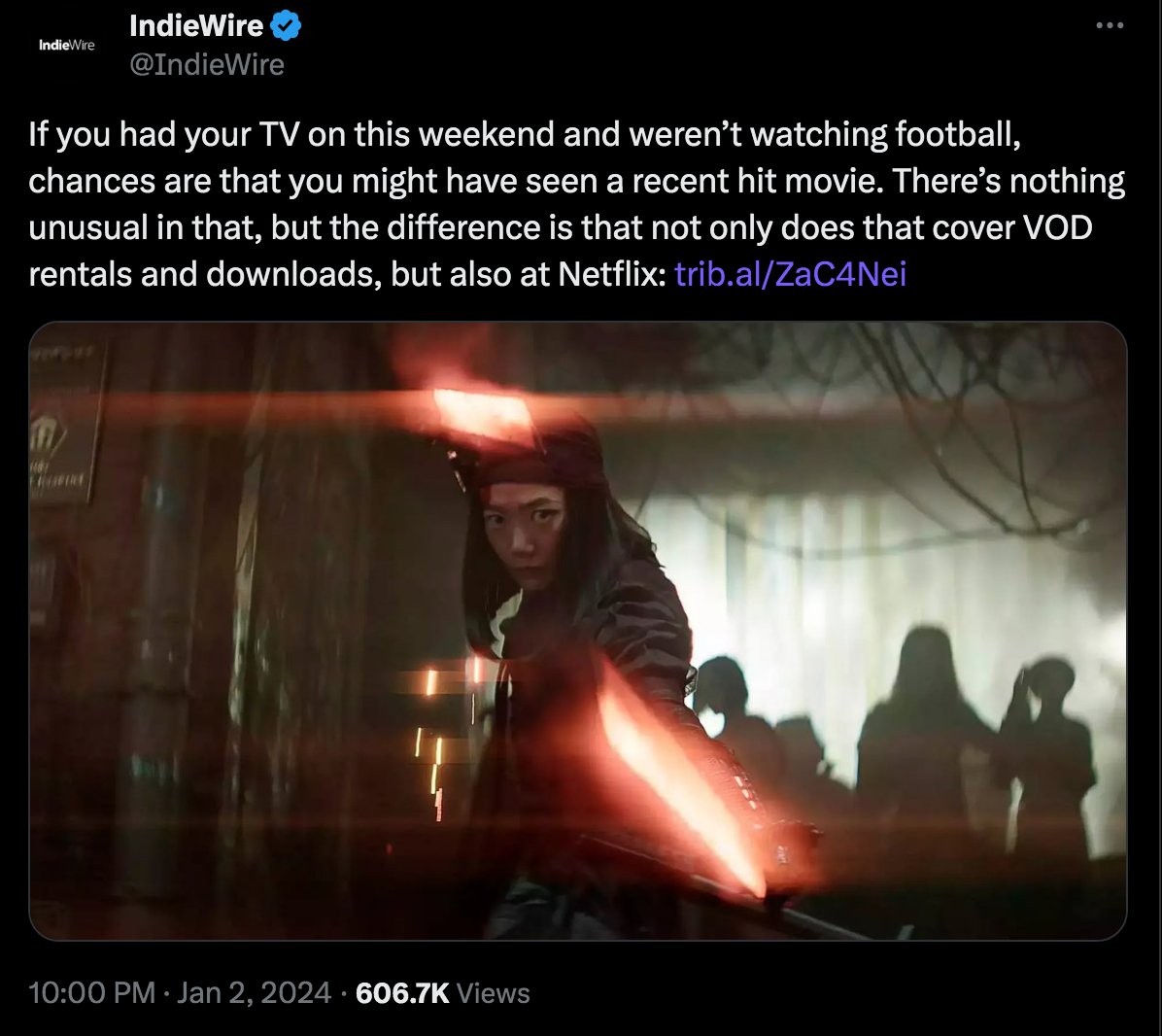The height and width of the screenshot is (1036, 1162).
Task: Visit the @IndieWire handle link
Action: (x=207, y=65)
